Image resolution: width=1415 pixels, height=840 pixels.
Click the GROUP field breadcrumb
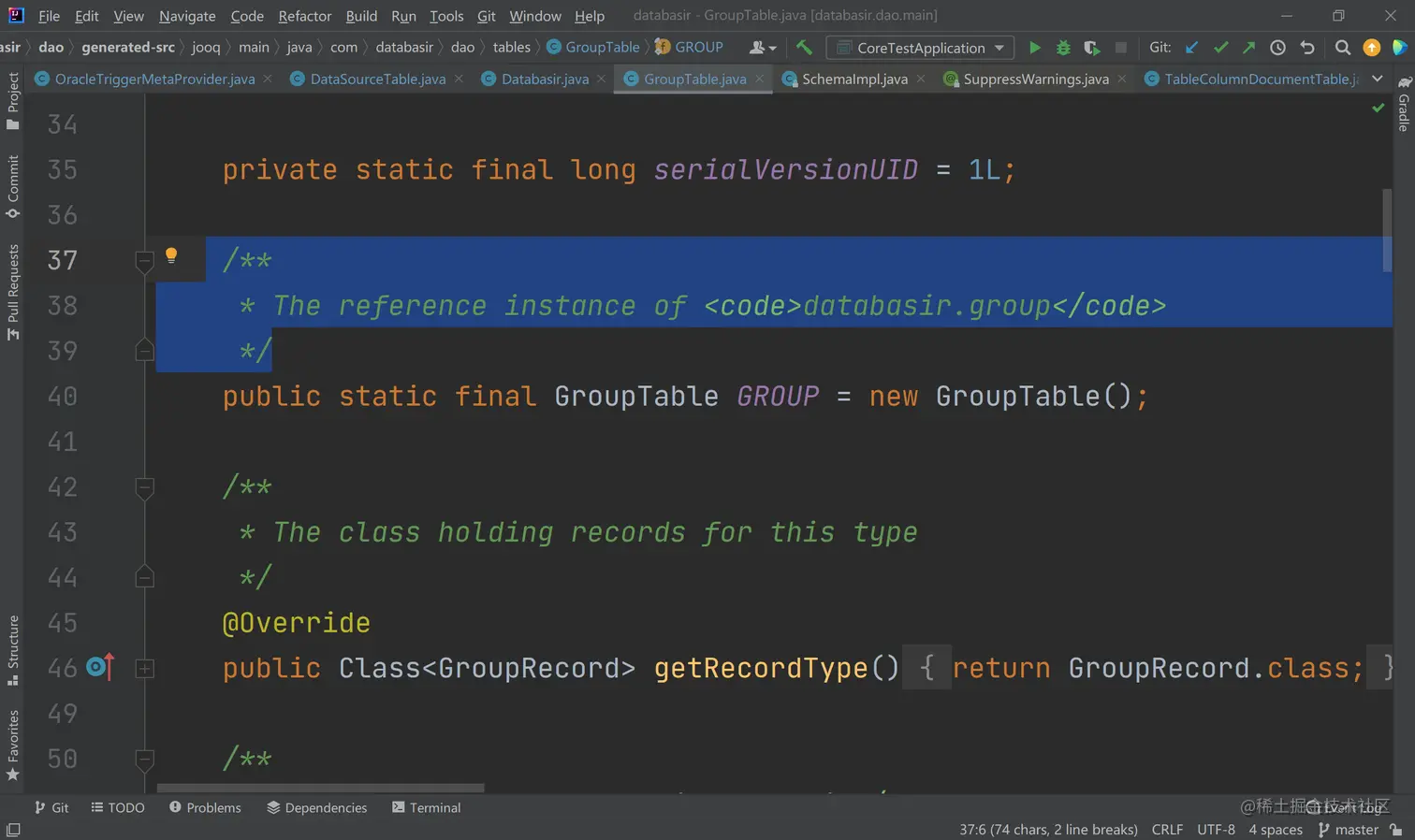[x=690, y=48]
